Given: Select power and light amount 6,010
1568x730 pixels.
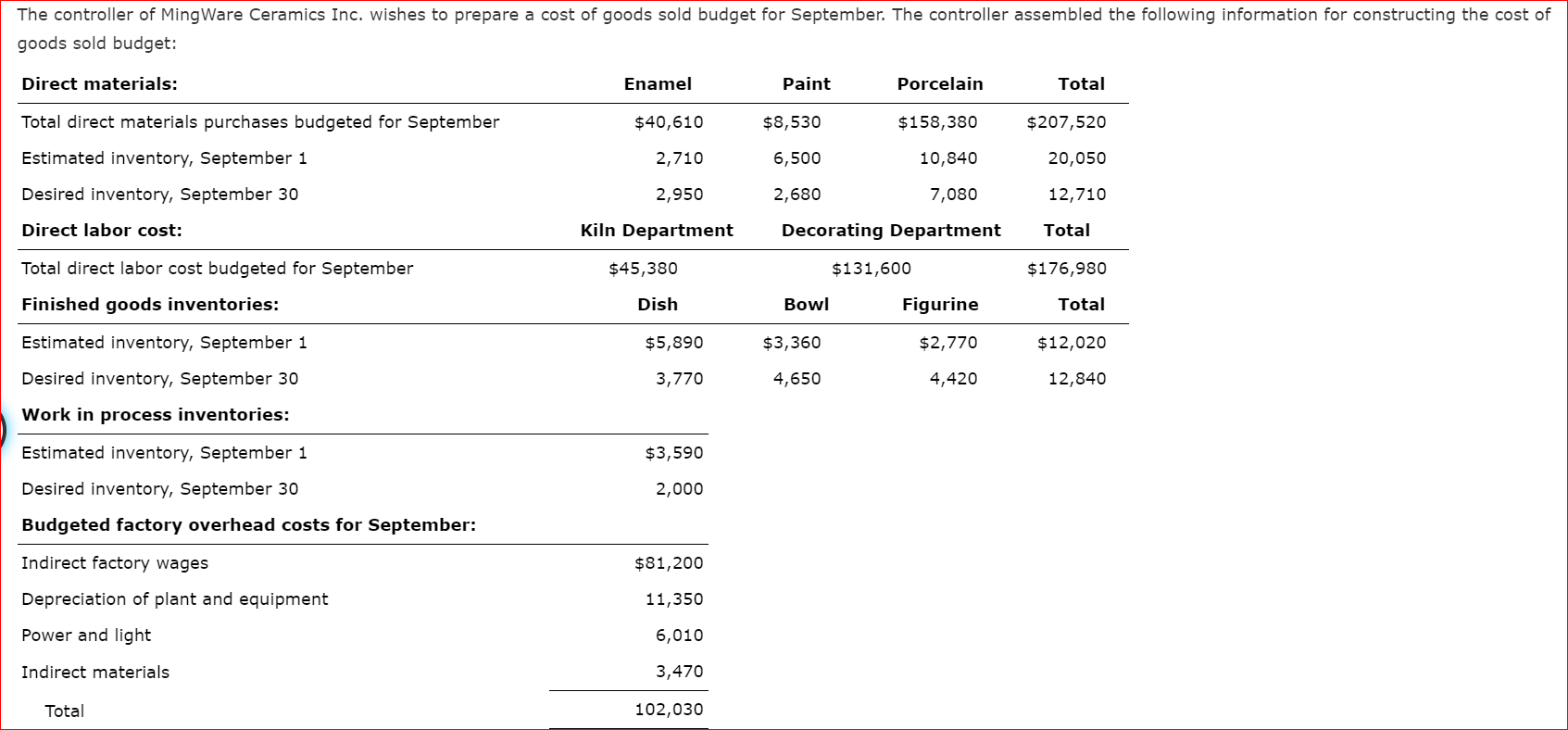Looking at the screenshot, I should [x=680, y=636].
